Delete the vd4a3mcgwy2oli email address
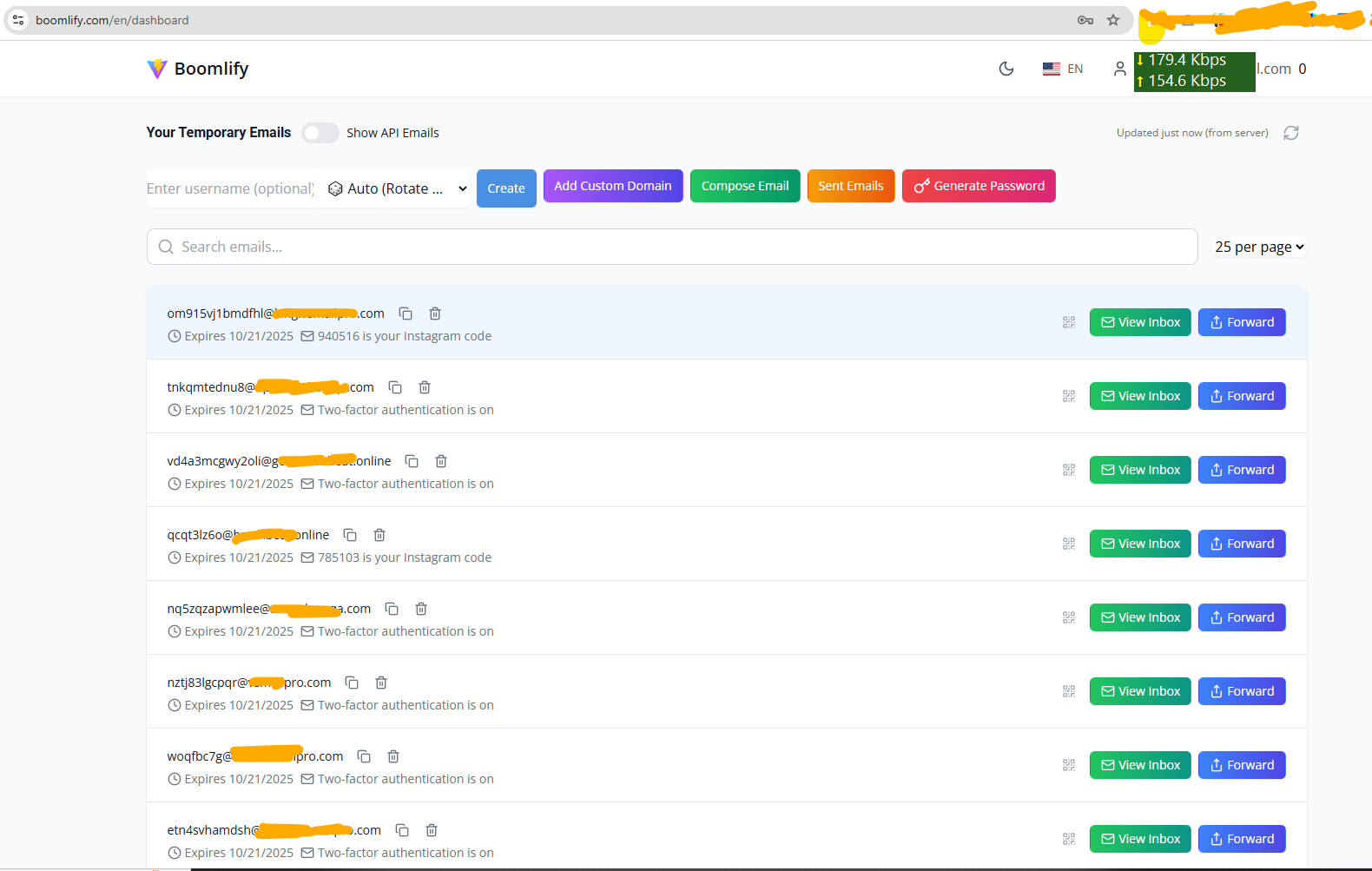Screen dimensions: 1372x871 [x=441, y=461]
